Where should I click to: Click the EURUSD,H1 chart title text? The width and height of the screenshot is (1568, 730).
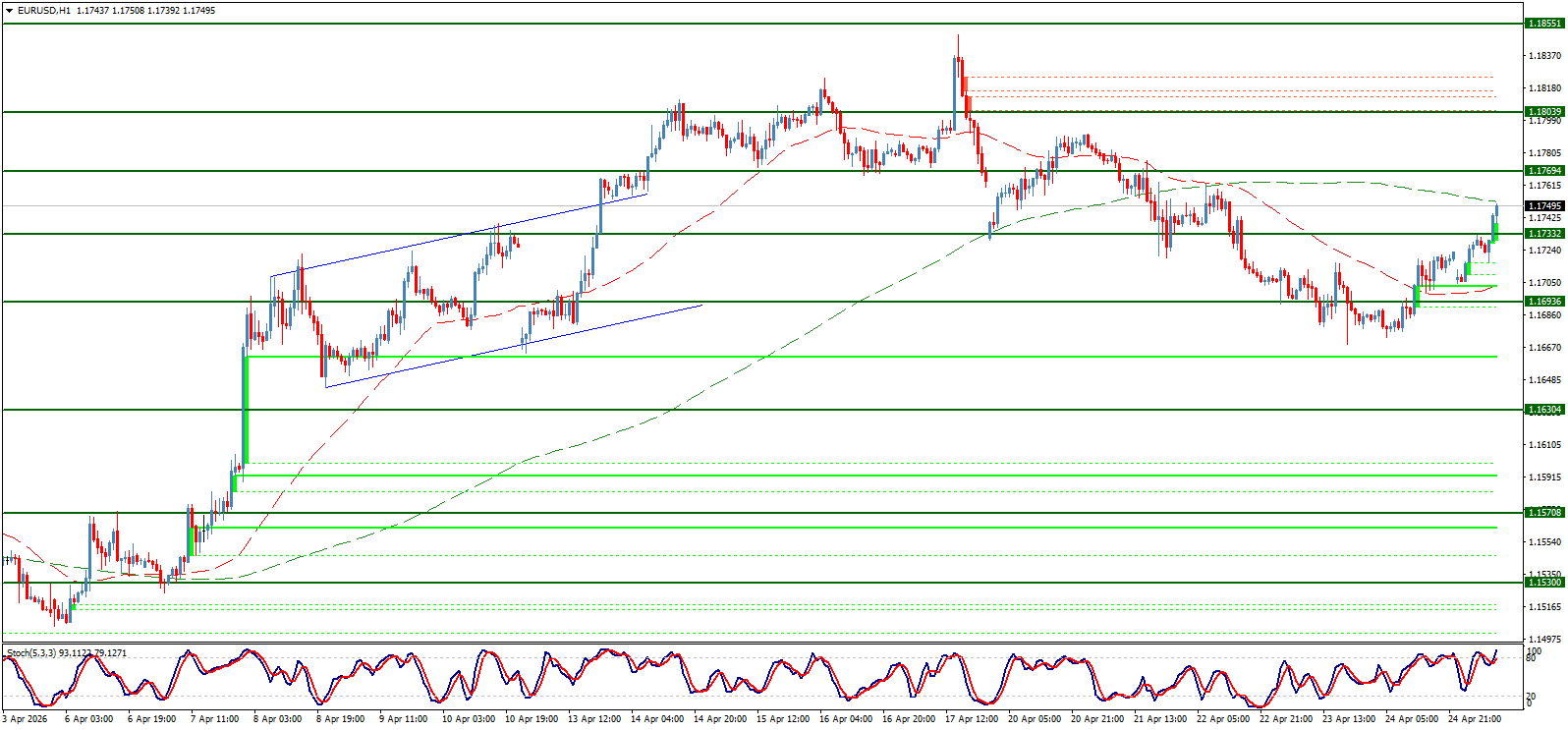[x=44, y=11]
